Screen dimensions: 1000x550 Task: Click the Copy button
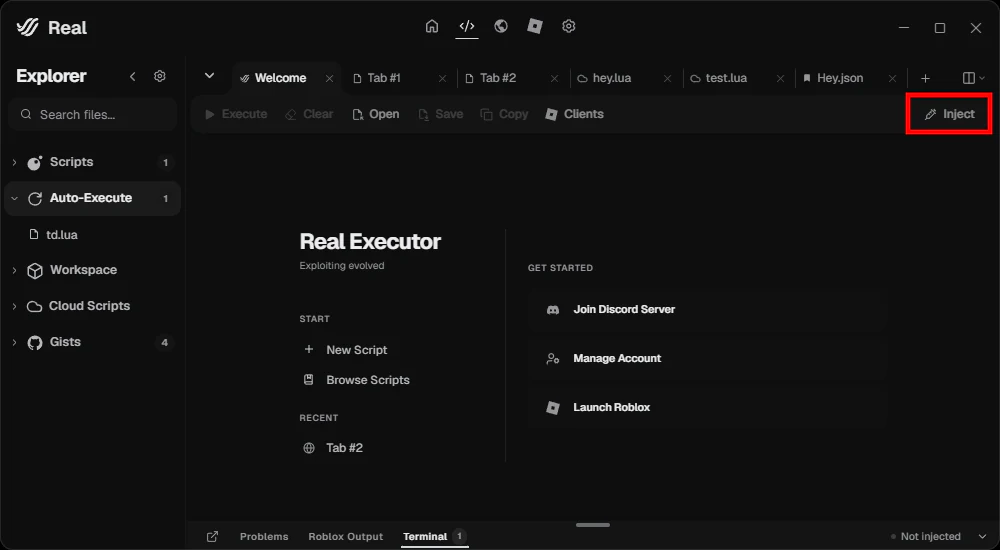pos(504,114)
